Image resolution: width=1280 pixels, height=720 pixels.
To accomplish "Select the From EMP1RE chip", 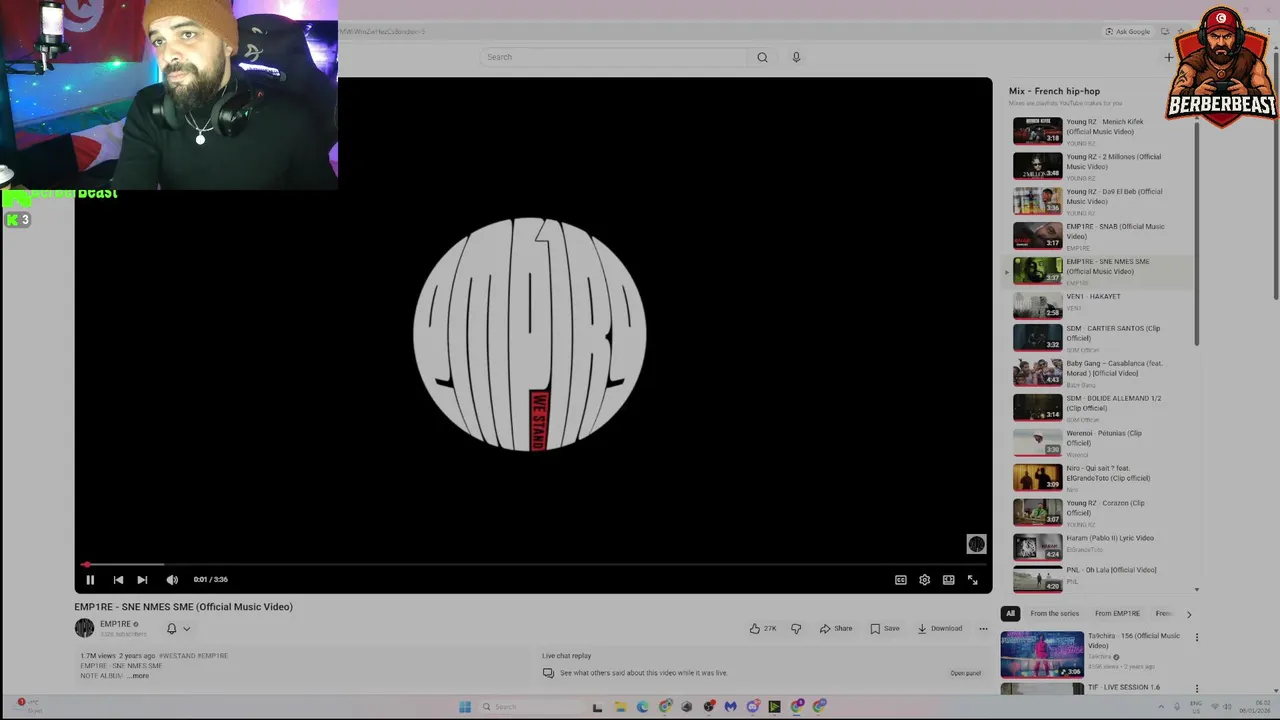I will (1117, 613).
